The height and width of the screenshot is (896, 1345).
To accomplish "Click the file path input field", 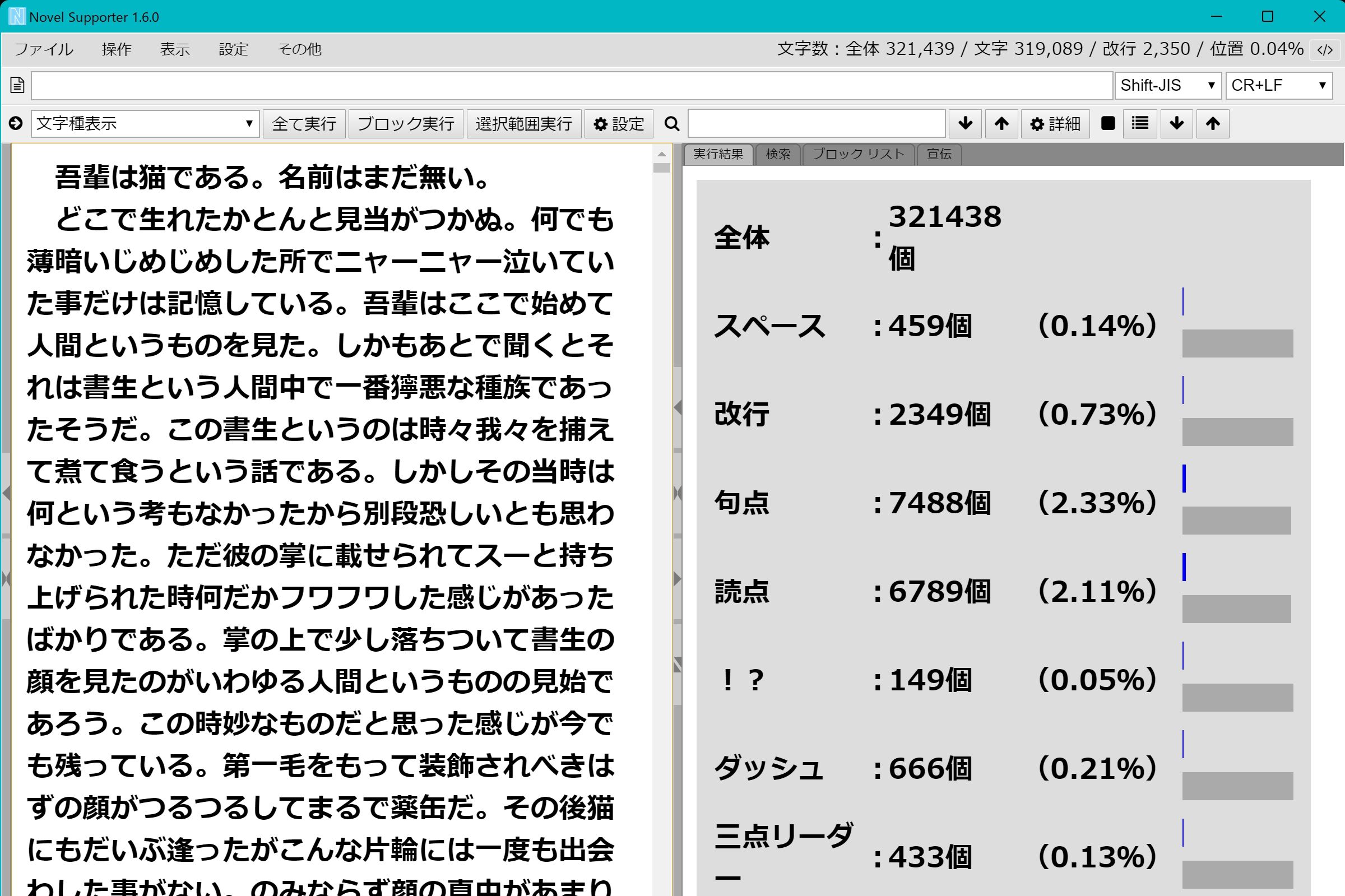I will tap(572, 85).
